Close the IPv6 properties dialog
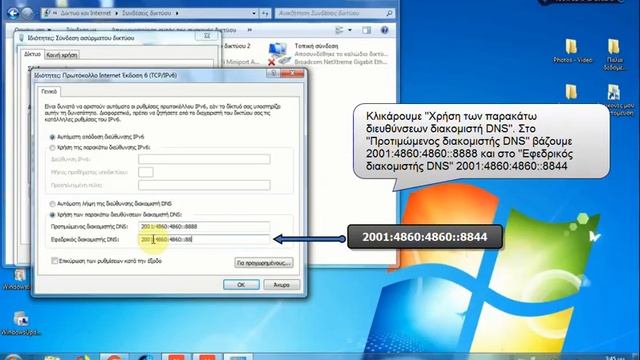640x360 pixels. pyautogui.click(x=292, y=73)
